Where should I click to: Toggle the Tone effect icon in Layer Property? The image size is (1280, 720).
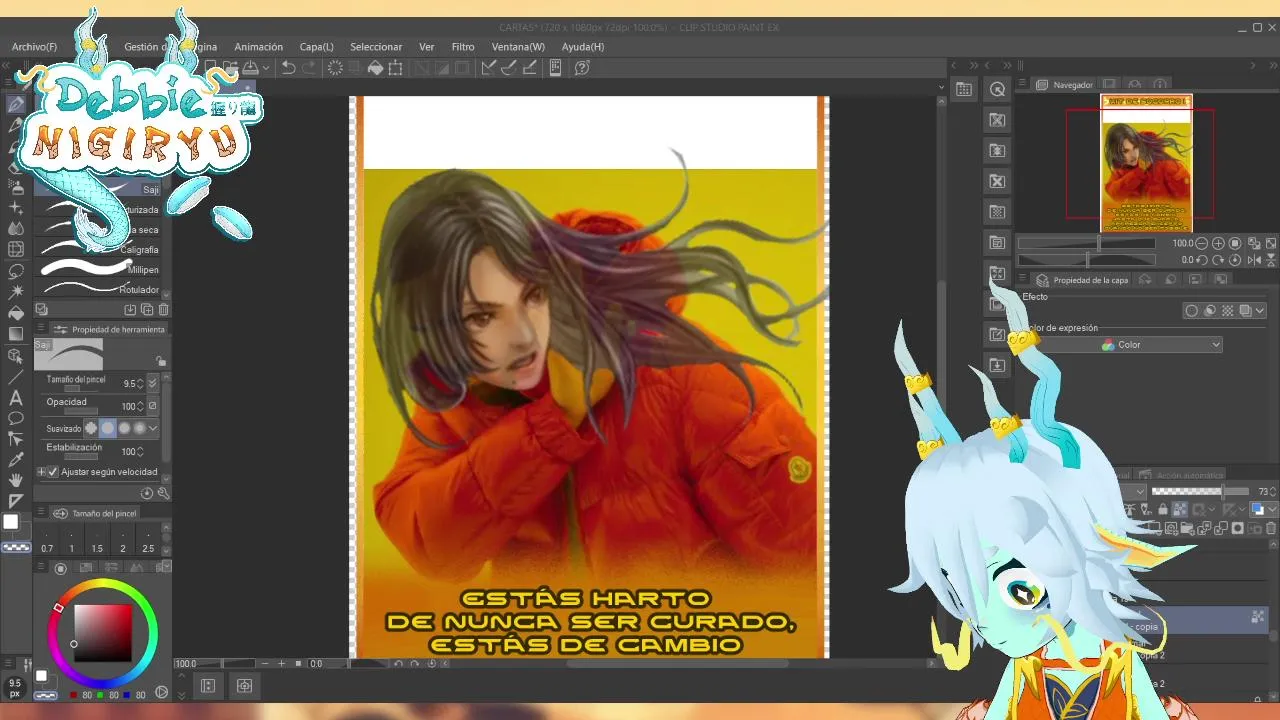point(1228,311)
